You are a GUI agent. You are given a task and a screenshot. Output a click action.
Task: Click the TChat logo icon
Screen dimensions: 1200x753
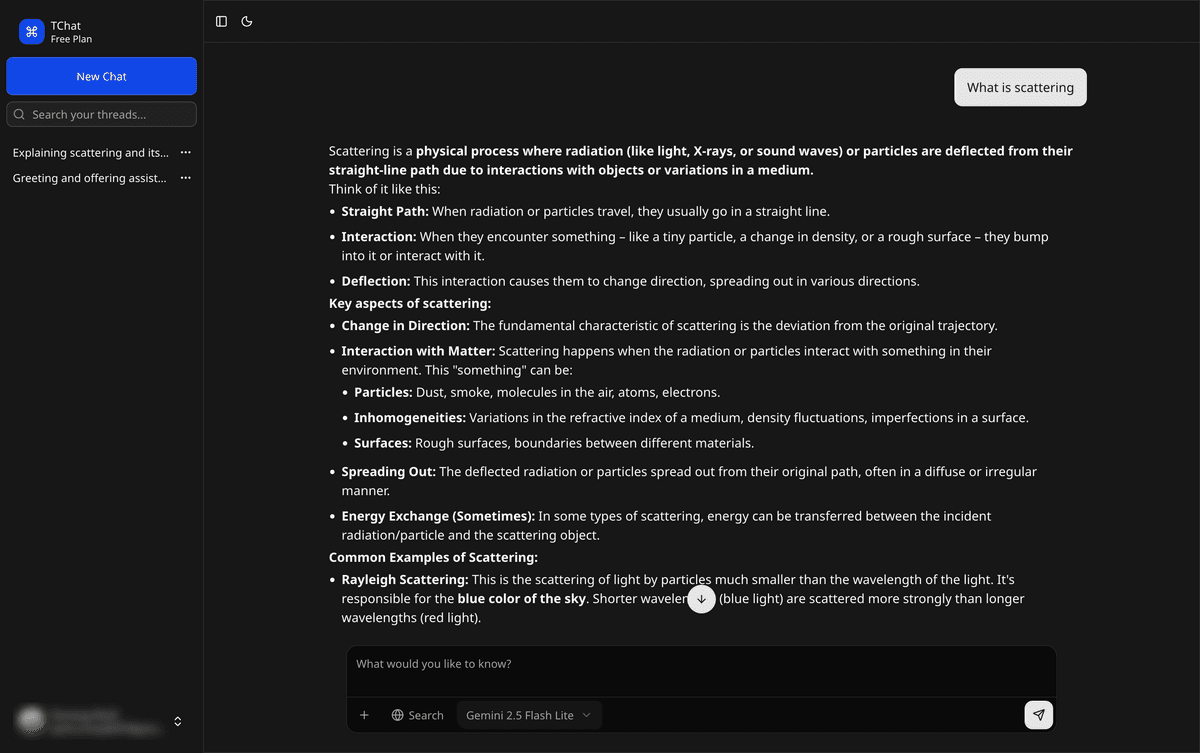(32, 32)
